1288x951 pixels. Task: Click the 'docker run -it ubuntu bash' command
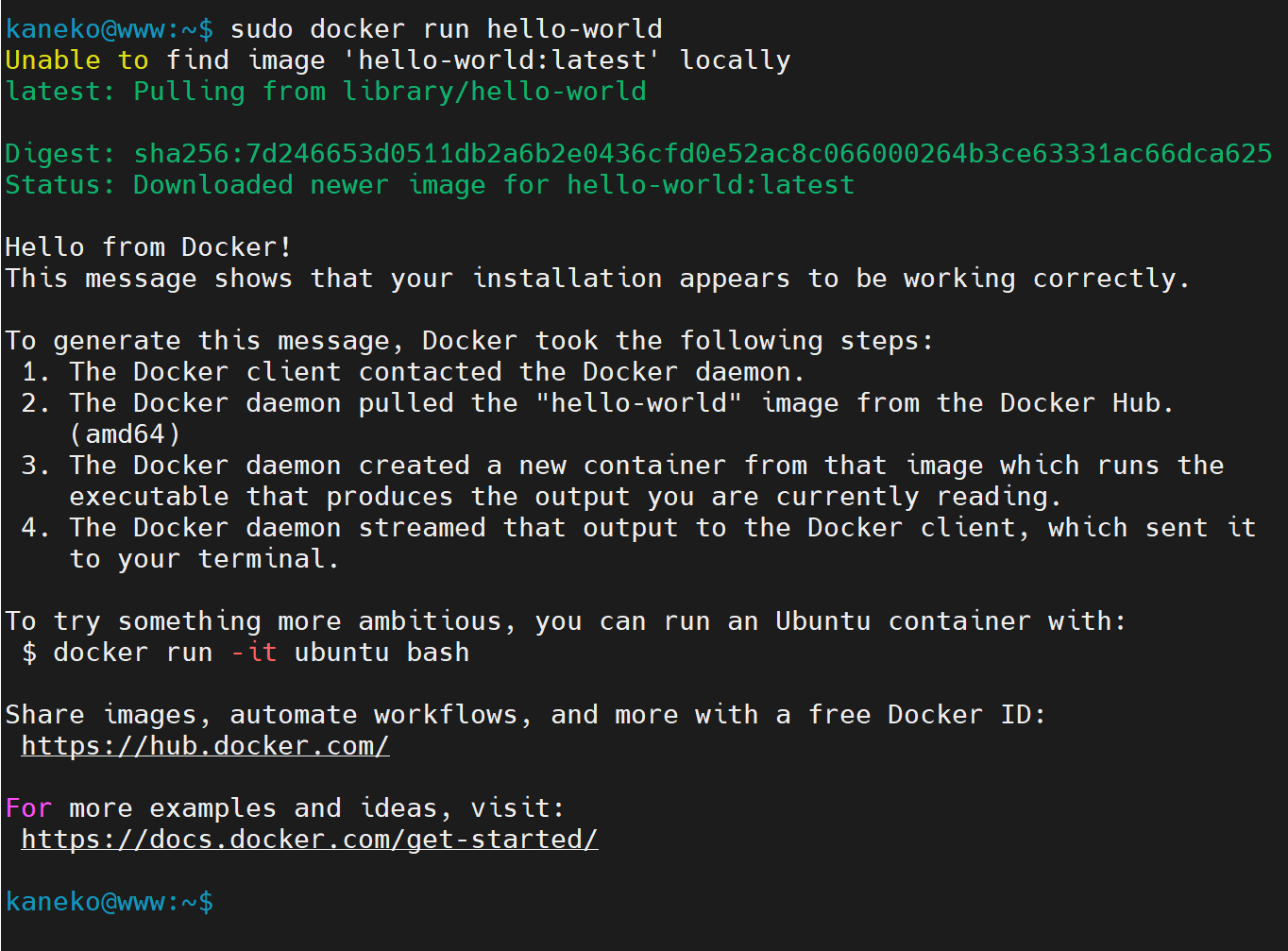point(262,653)
